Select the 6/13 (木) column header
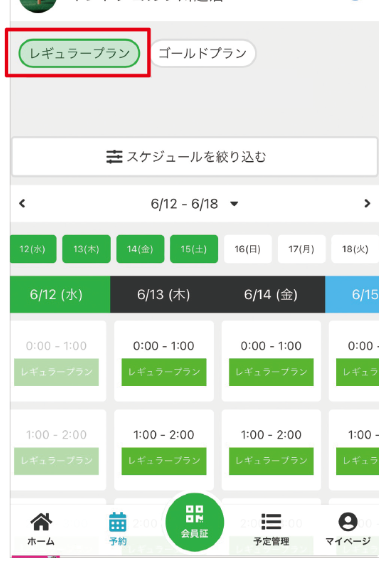This screenshot has height=561, width=379. pos(164,294)
